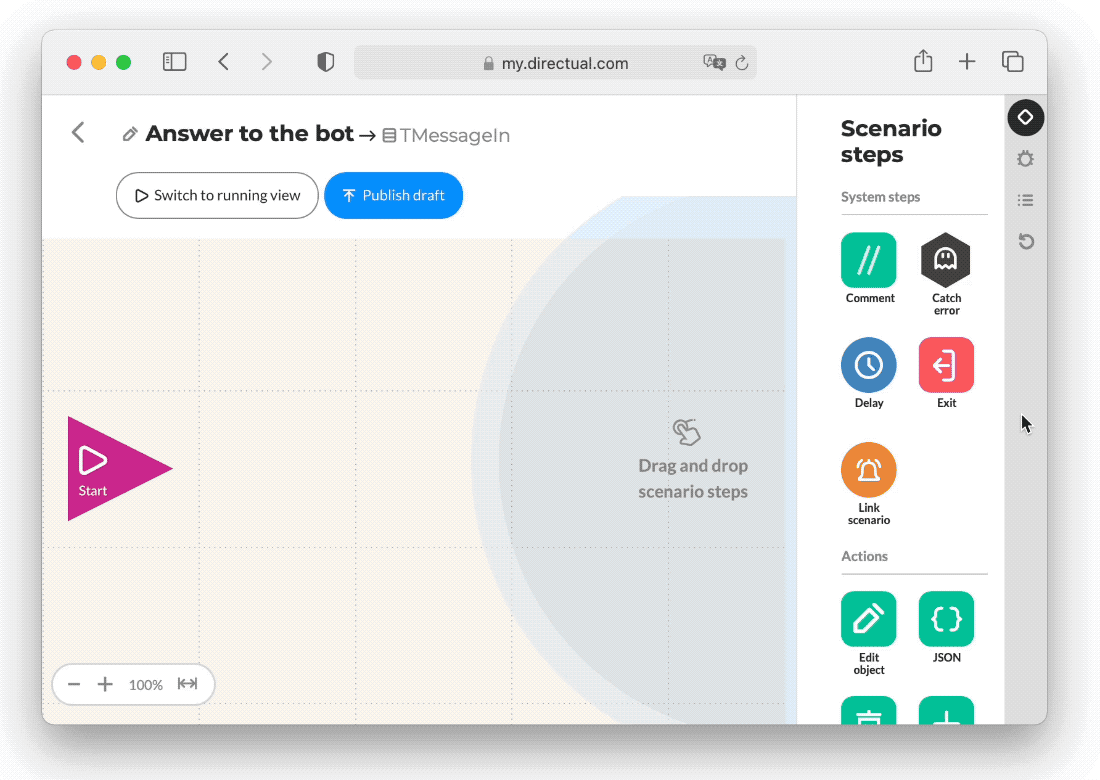The width and height of the screenshot is (1100, 780).
Task: Select the Delay step icon
Action: tap(868, 366)
